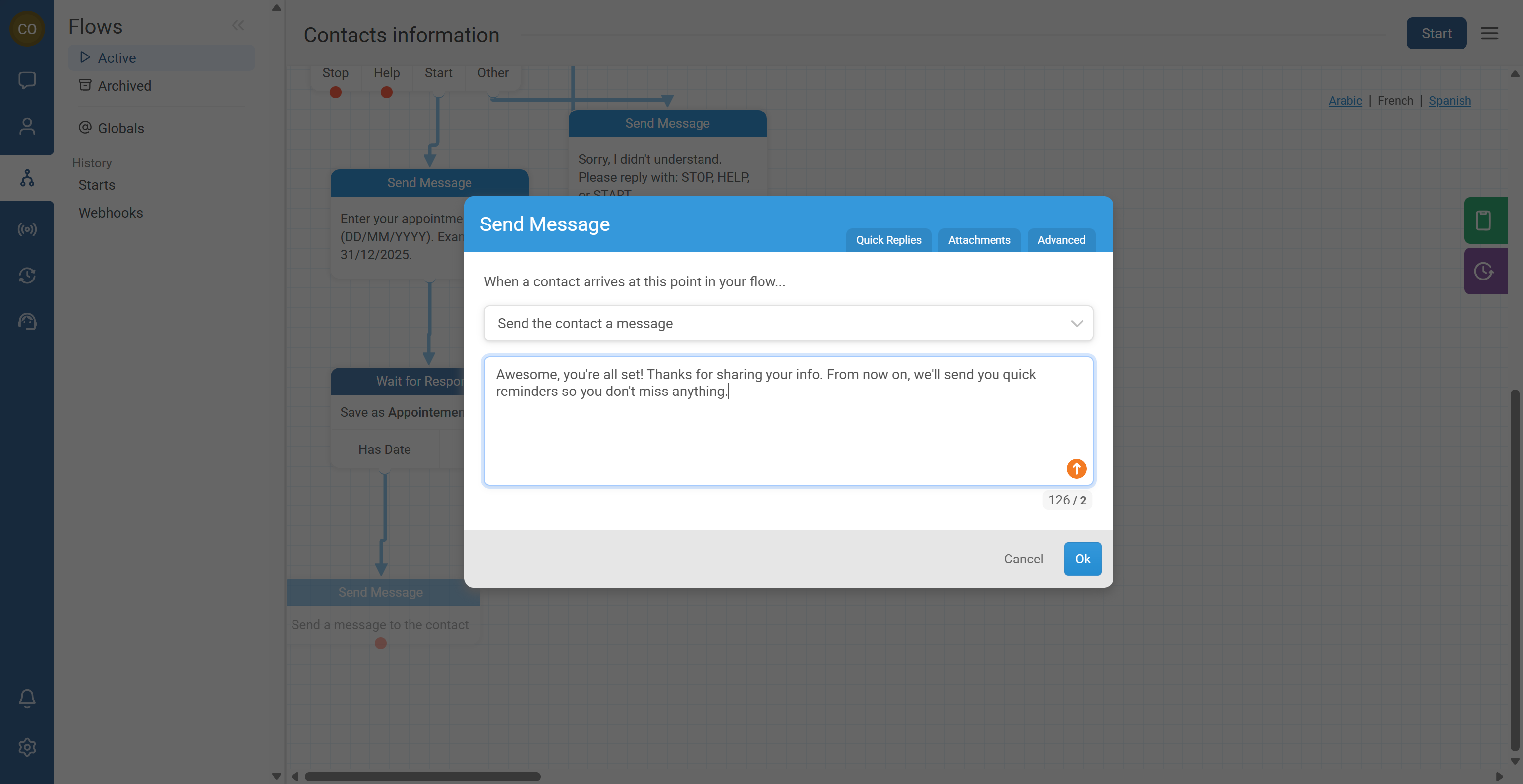
Task: Click inside the message text area
Action: coord(768,431)
